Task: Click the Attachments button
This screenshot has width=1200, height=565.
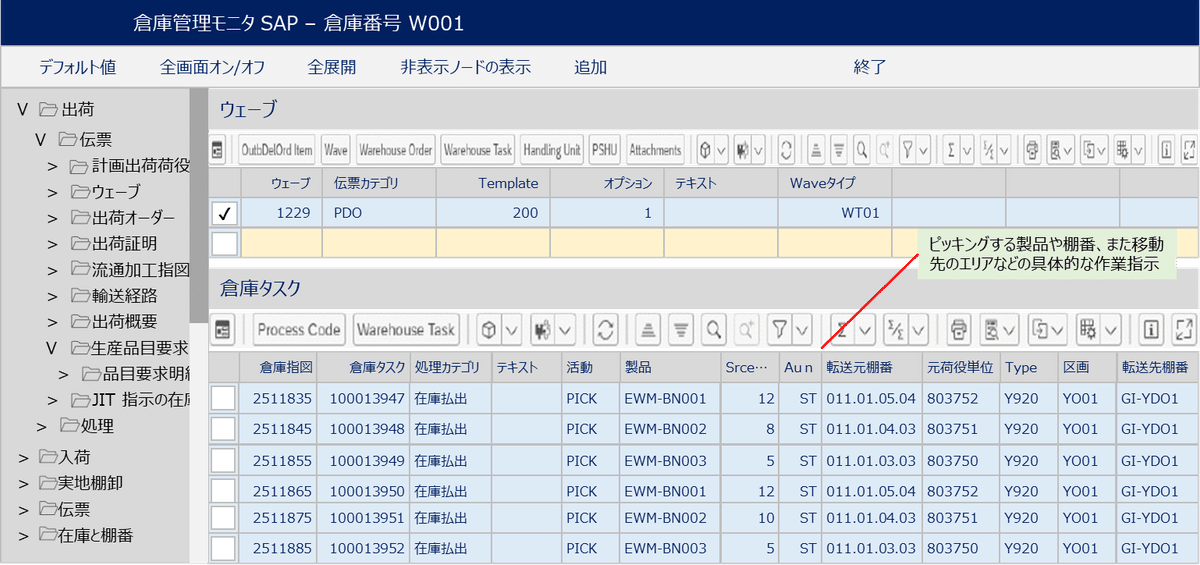Action: [655, 150]
